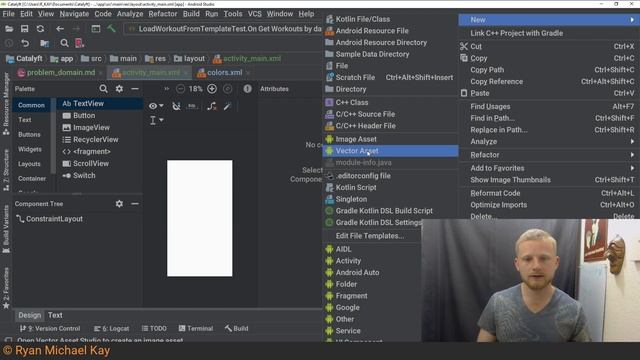Click Copy Path in context menu
The height and width of the screenshot is (360, 640).
(549, 70)
